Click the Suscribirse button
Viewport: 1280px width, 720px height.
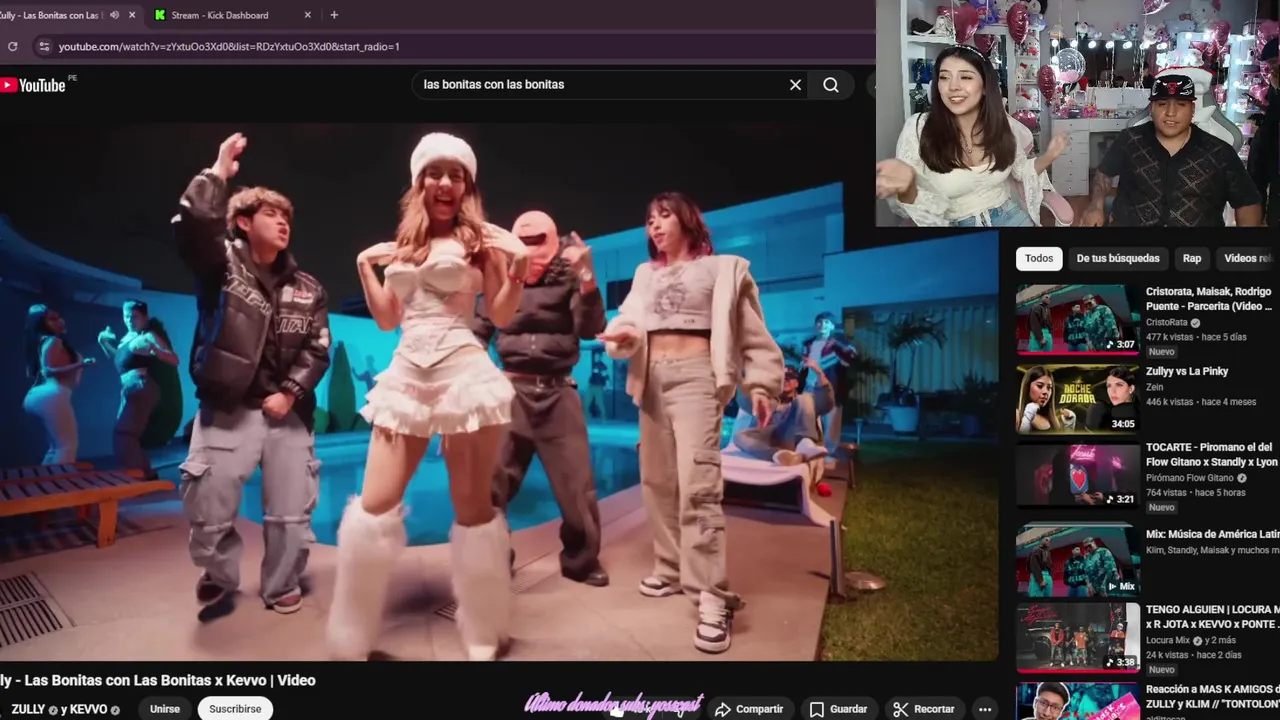(x=235, y=709)
